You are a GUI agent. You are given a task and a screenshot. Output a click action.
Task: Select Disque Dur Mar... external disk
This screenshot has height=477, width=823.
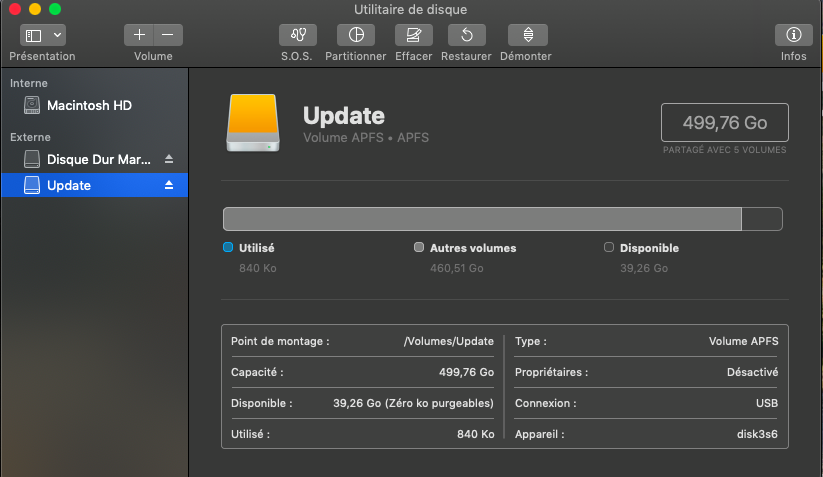click(94, 159)
